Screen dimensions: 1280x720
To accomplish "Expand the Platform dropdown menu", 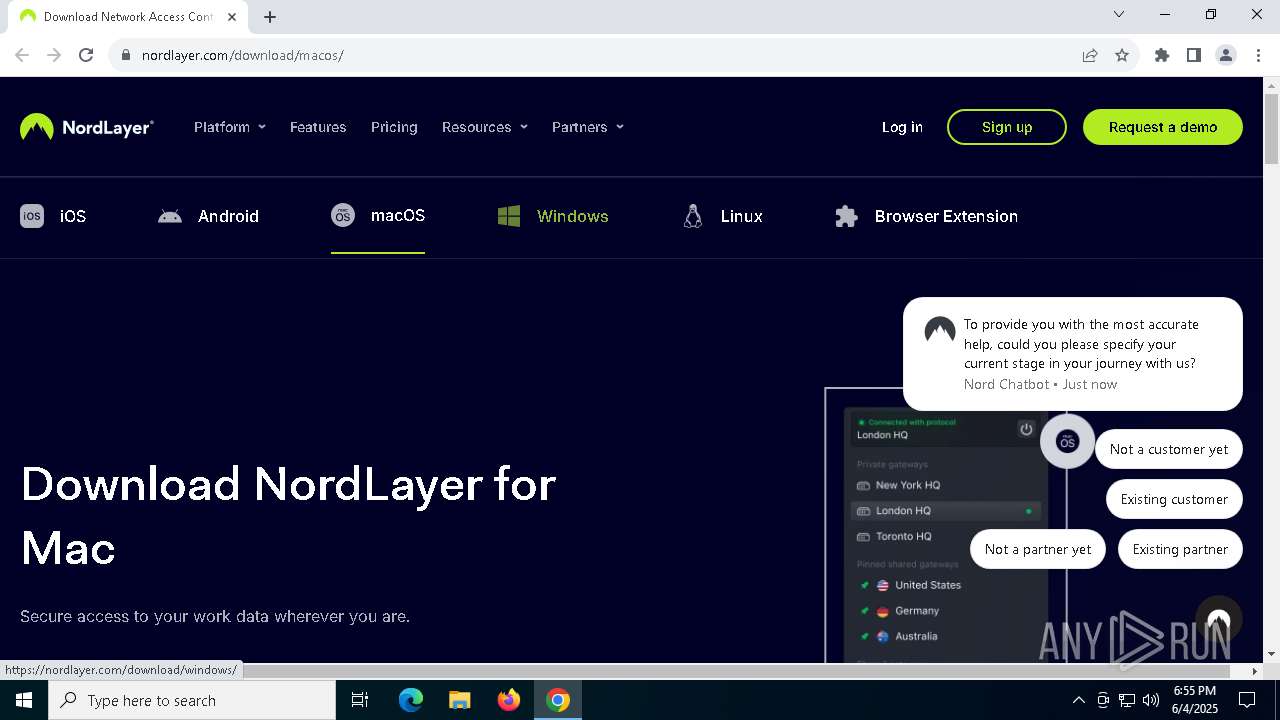I will (x=230, y=127).
